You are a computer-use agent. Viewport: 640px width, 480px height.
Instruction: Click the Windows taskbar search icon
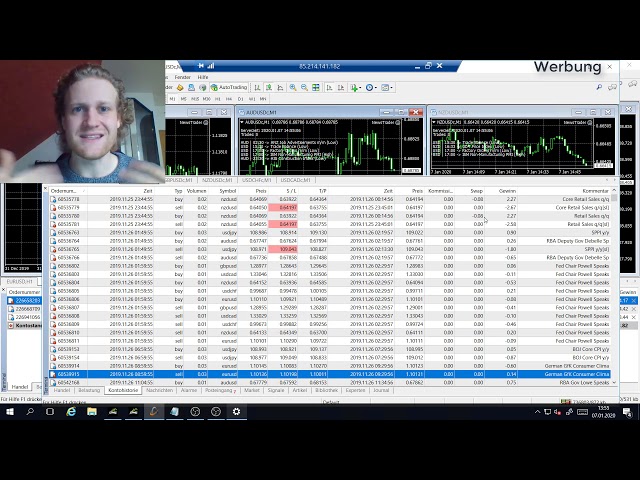30,411
